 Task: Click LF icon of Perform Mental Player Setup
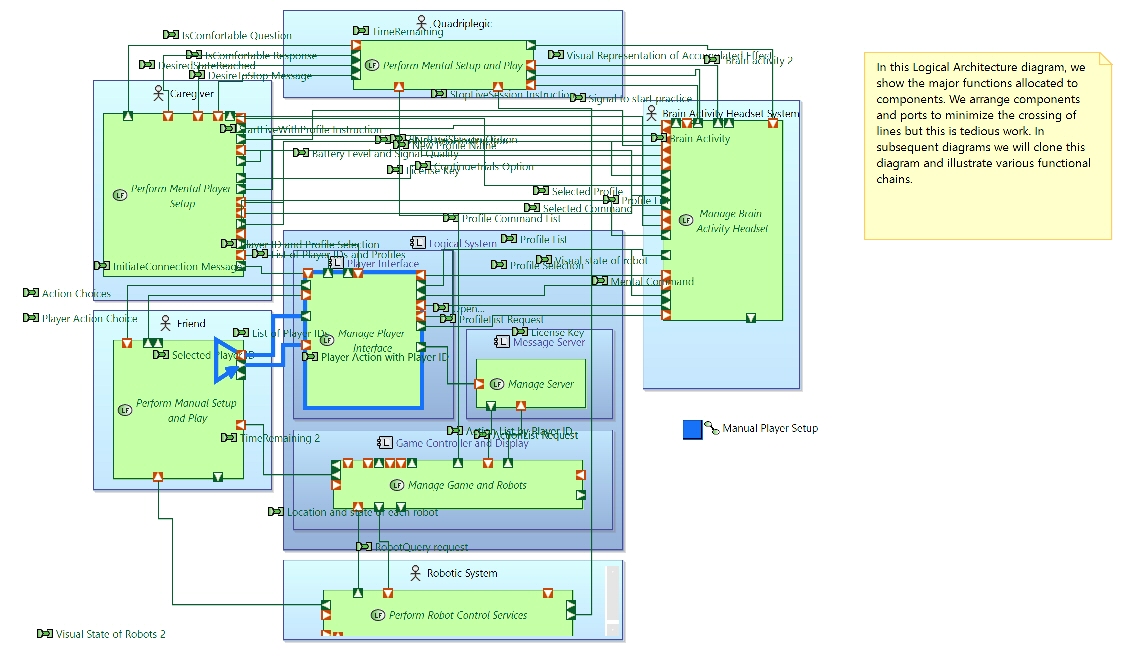coord(120,195)
